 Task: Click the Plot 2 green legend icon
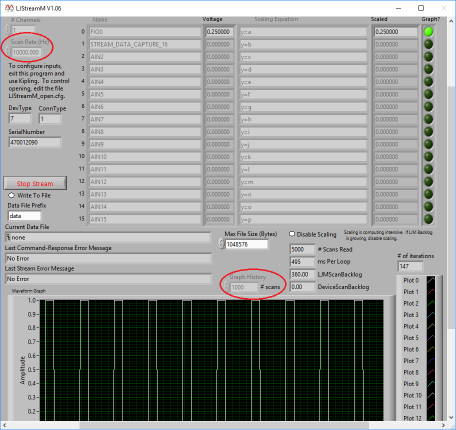pyautogui.click(x=431, y=303)
